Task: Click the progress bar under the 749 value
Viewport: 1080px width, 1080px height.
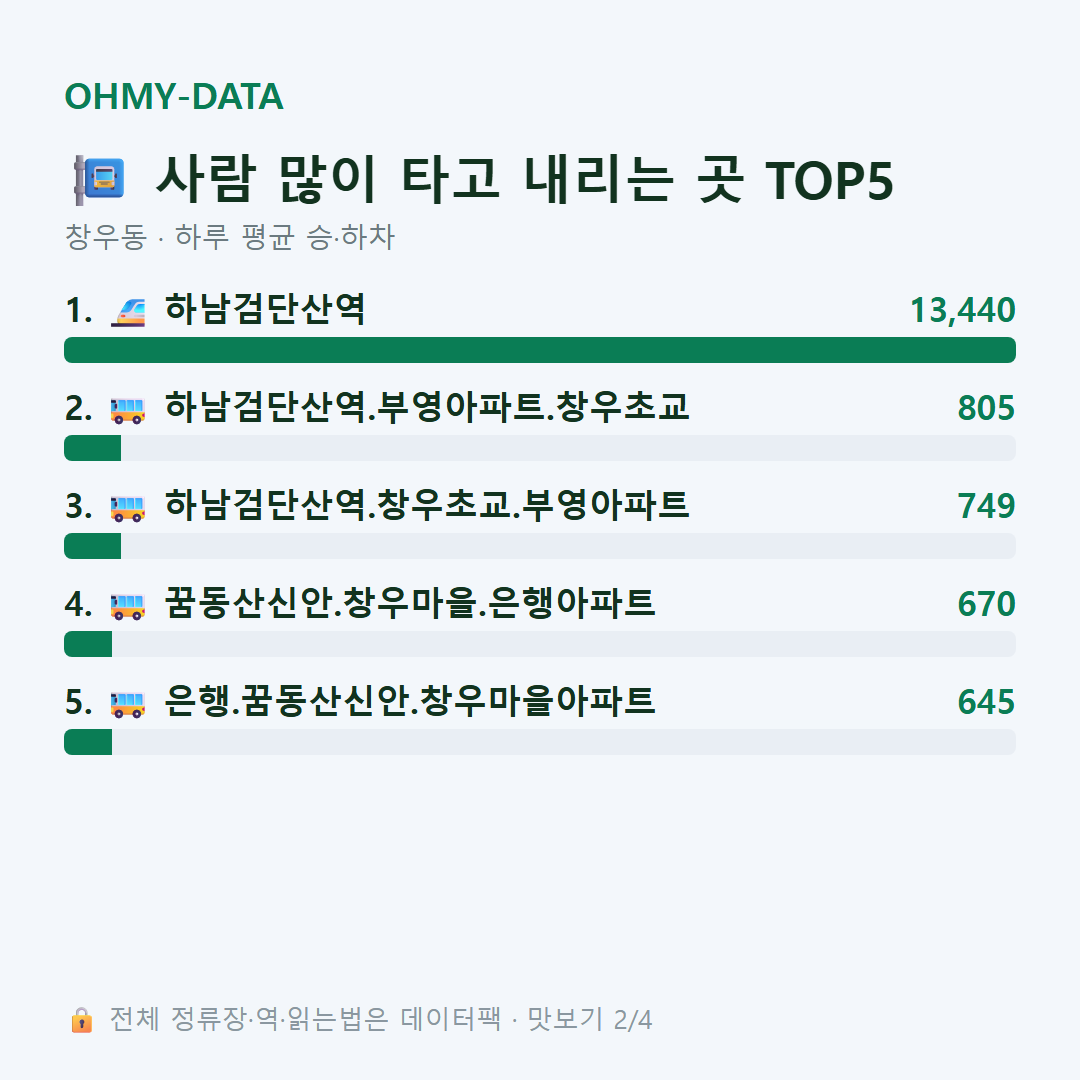Action: point(540,546)
